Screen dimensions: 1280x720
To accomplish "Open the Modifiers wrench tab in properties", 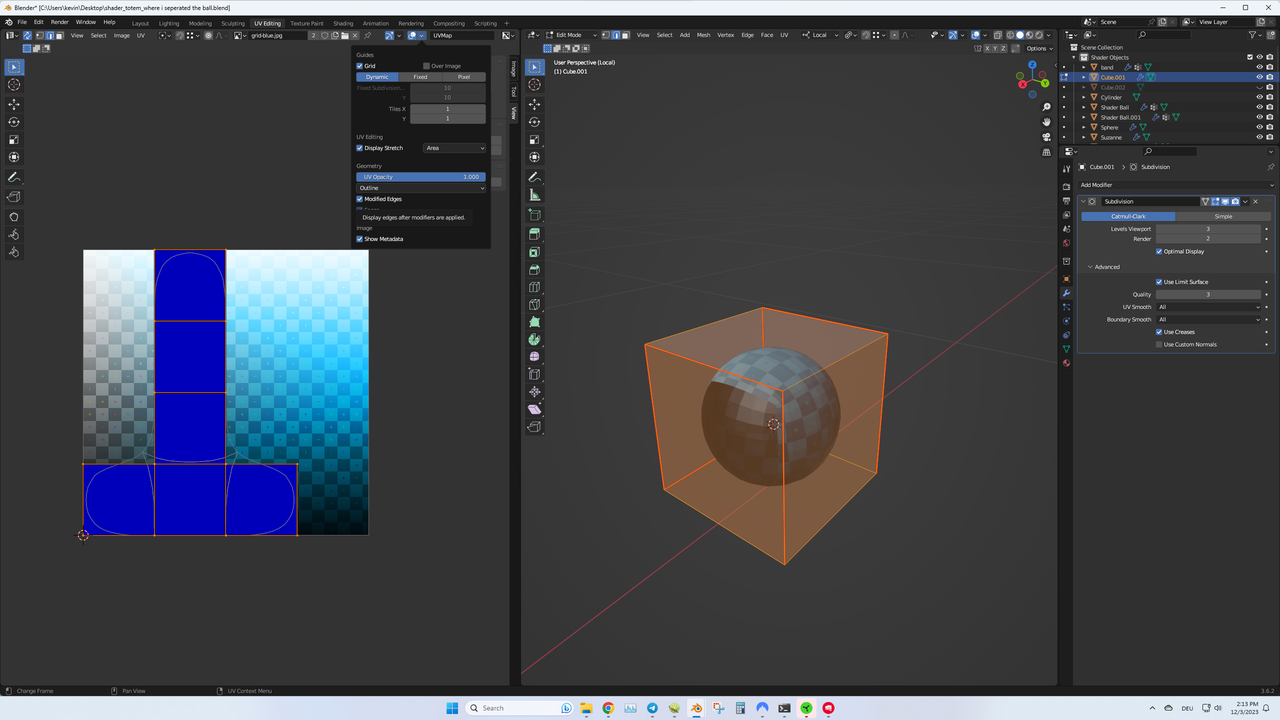I will click(1066, 294).
